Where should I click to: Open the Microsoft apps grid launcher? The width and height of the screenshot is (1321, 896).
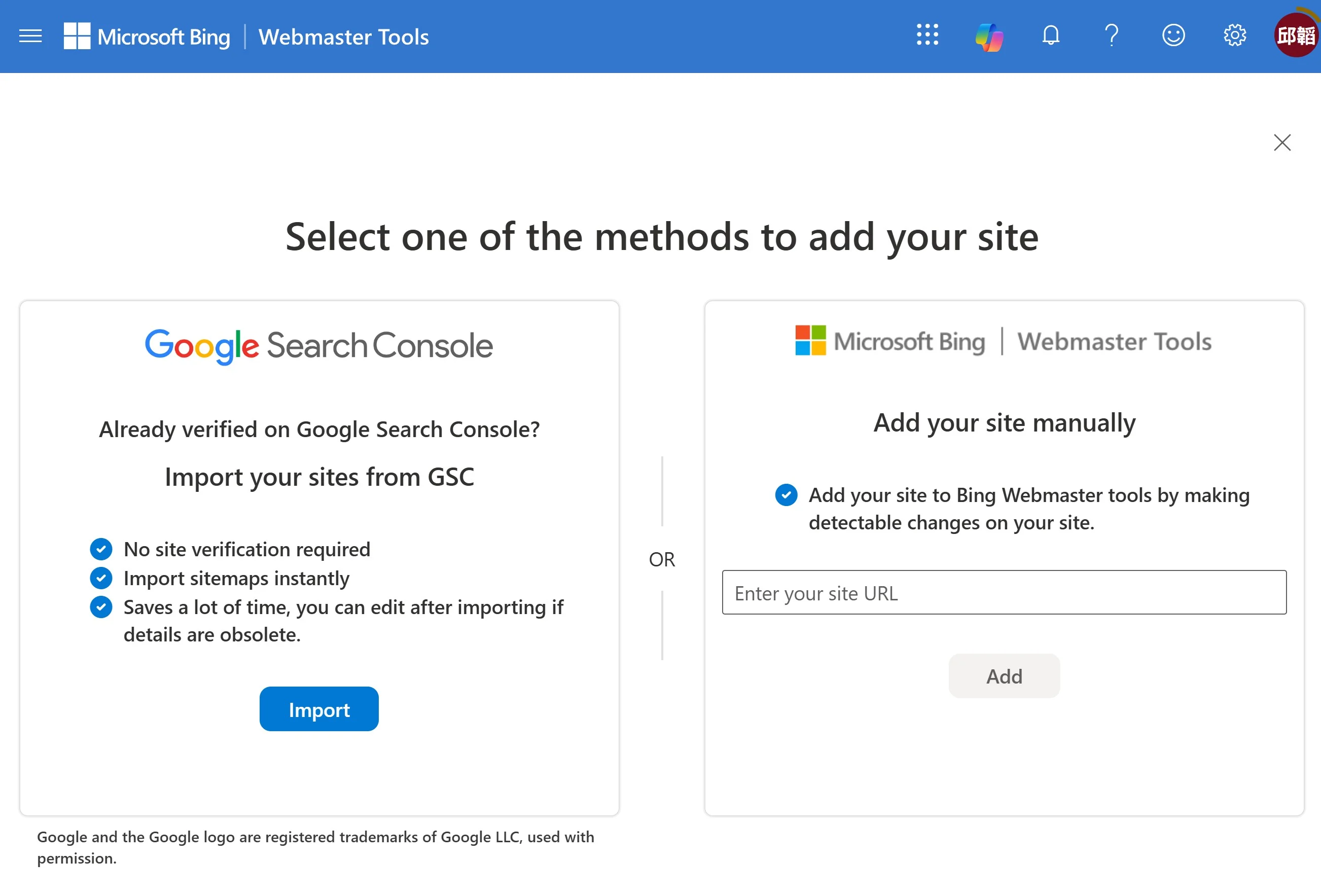point(927,35)
